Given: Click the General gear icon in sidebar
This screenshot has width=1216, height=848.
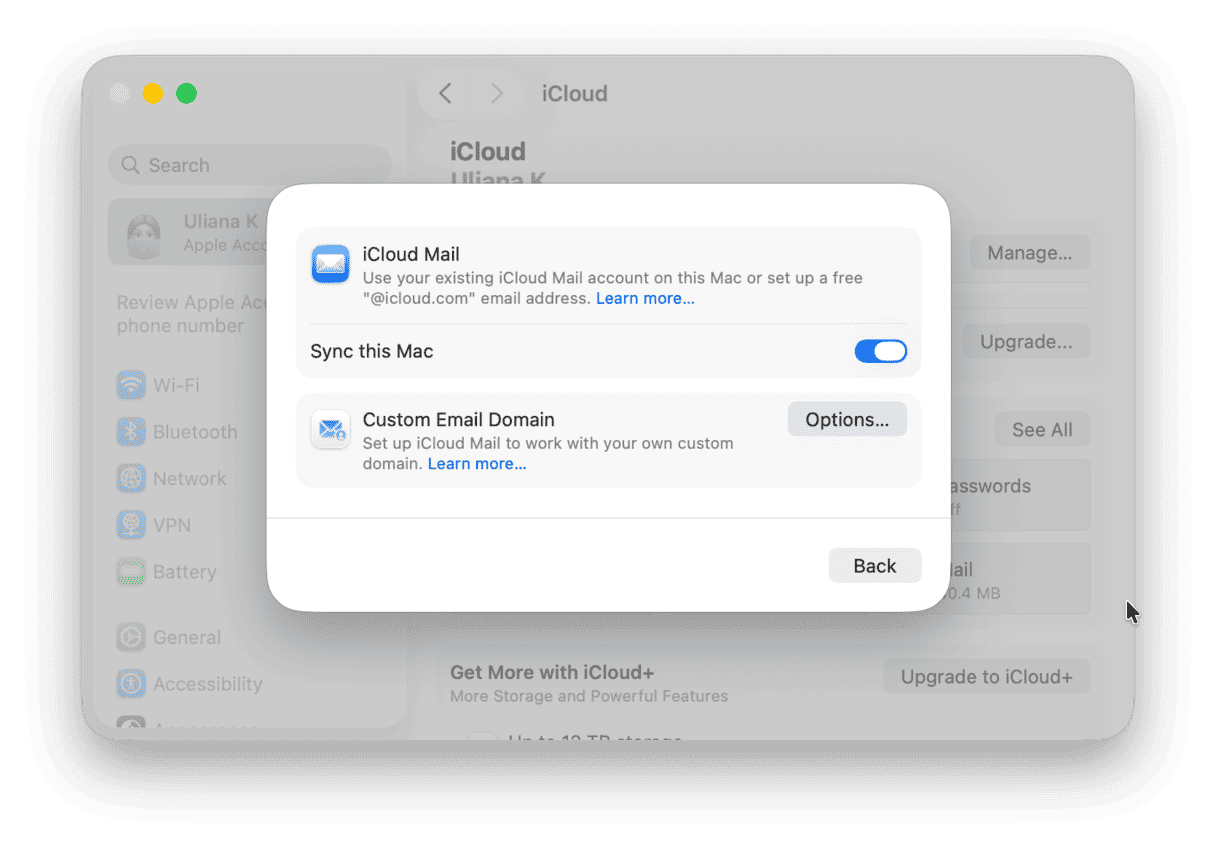Looking at the screenshot, I should (131, 637).
